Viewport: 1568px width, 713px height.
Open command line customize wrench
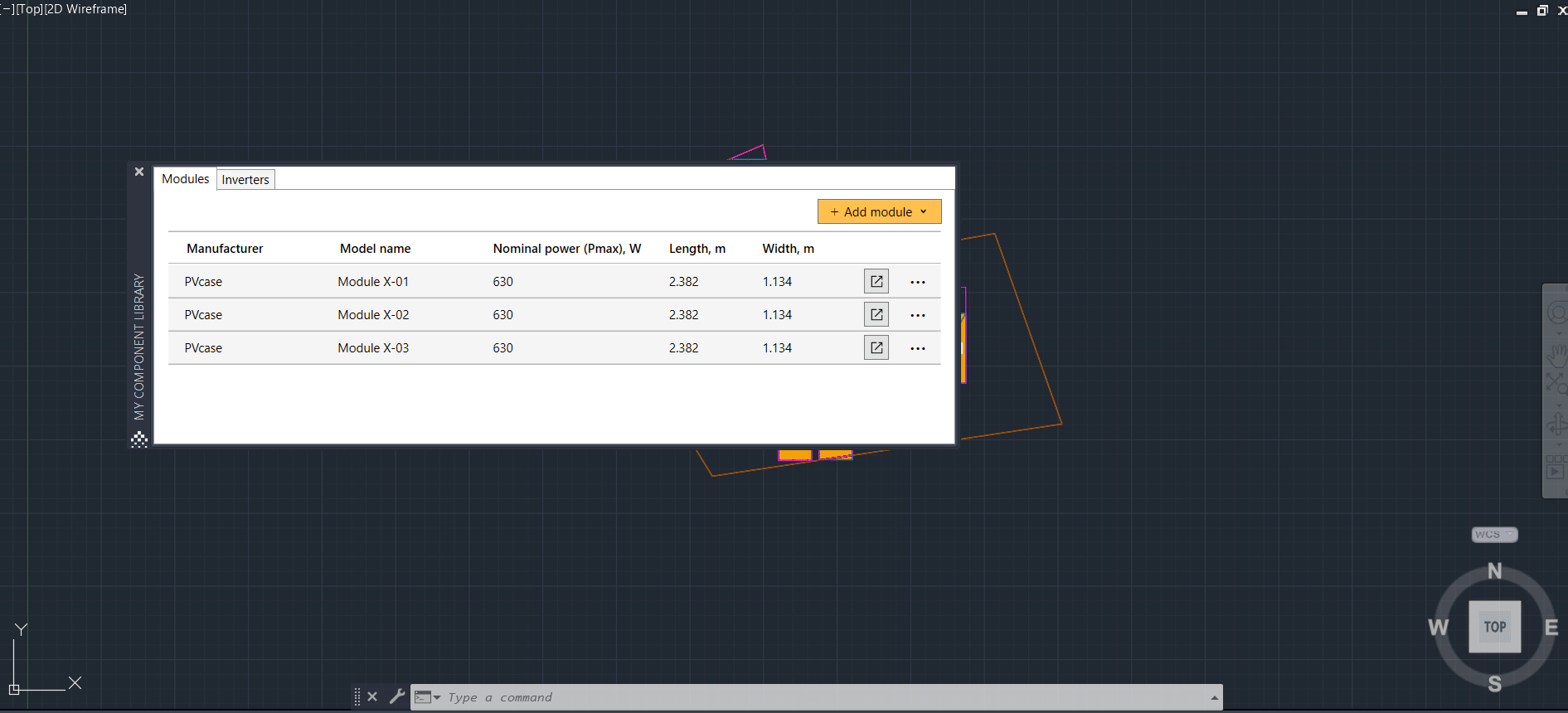[397, 696]
